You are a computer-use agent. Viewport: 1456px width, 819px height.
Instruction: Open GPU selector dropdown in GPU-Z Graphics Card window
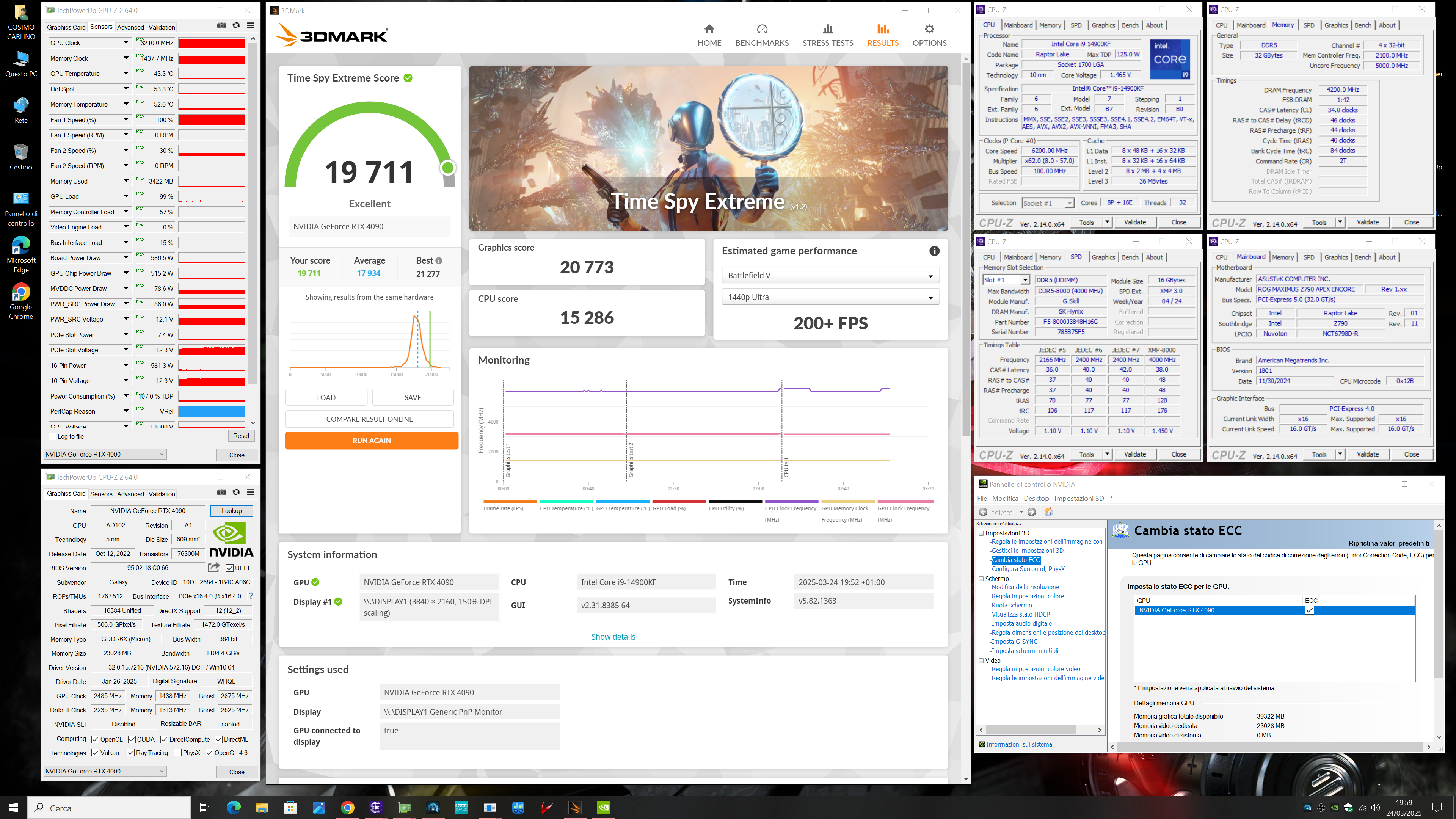point(105,771)
